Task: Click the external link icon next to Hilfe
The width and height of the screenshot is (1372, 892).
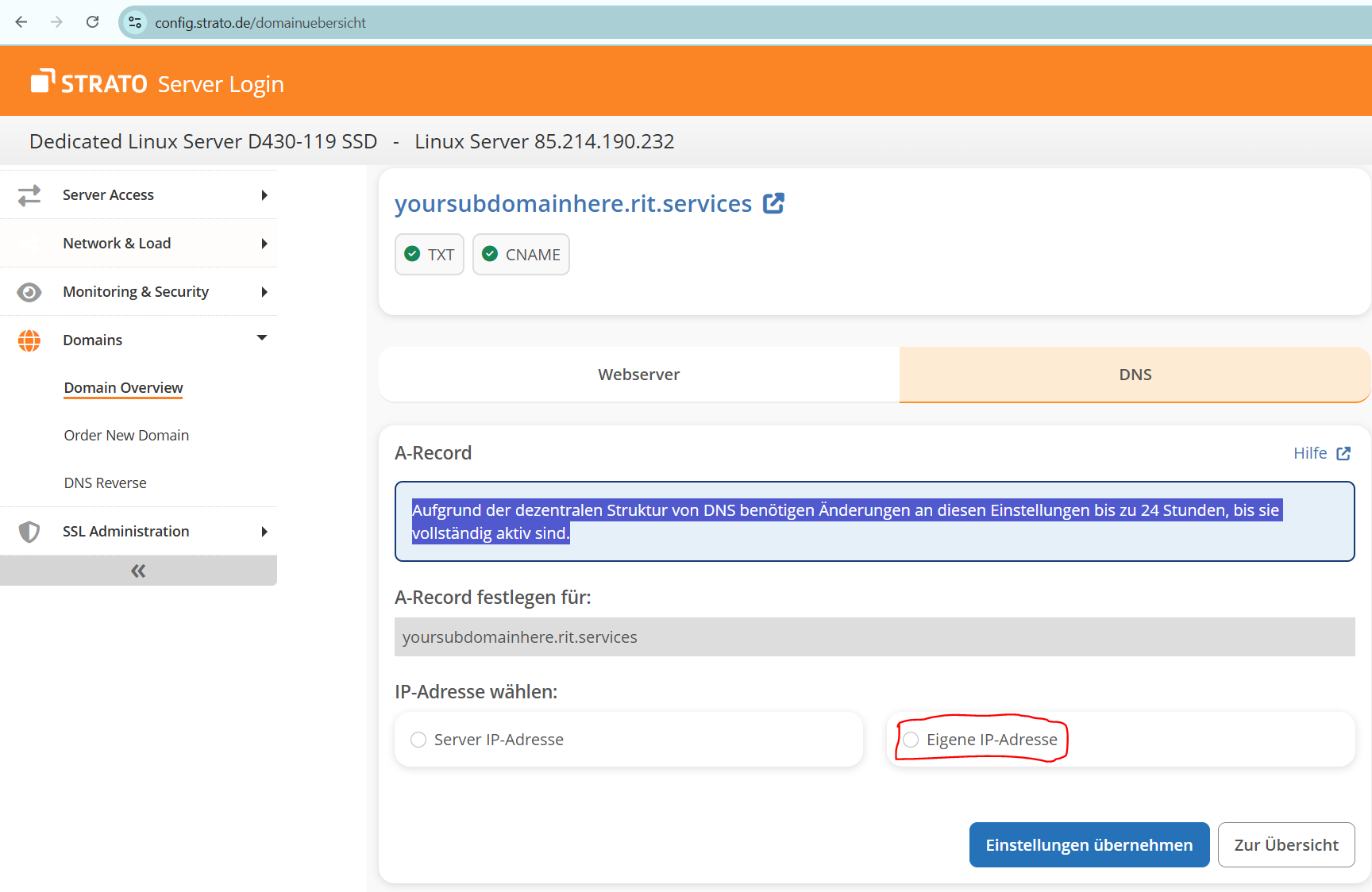Action: [x=1343, y=454]
